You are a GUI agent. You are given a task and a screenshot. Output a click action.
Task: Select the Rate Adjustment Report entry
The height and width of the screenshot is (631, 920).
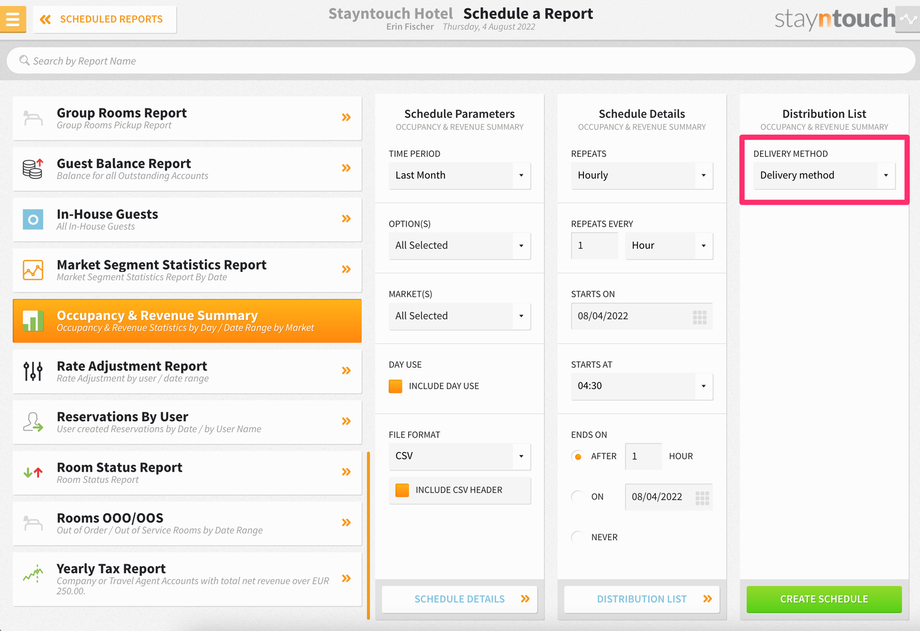coord(187,371)
